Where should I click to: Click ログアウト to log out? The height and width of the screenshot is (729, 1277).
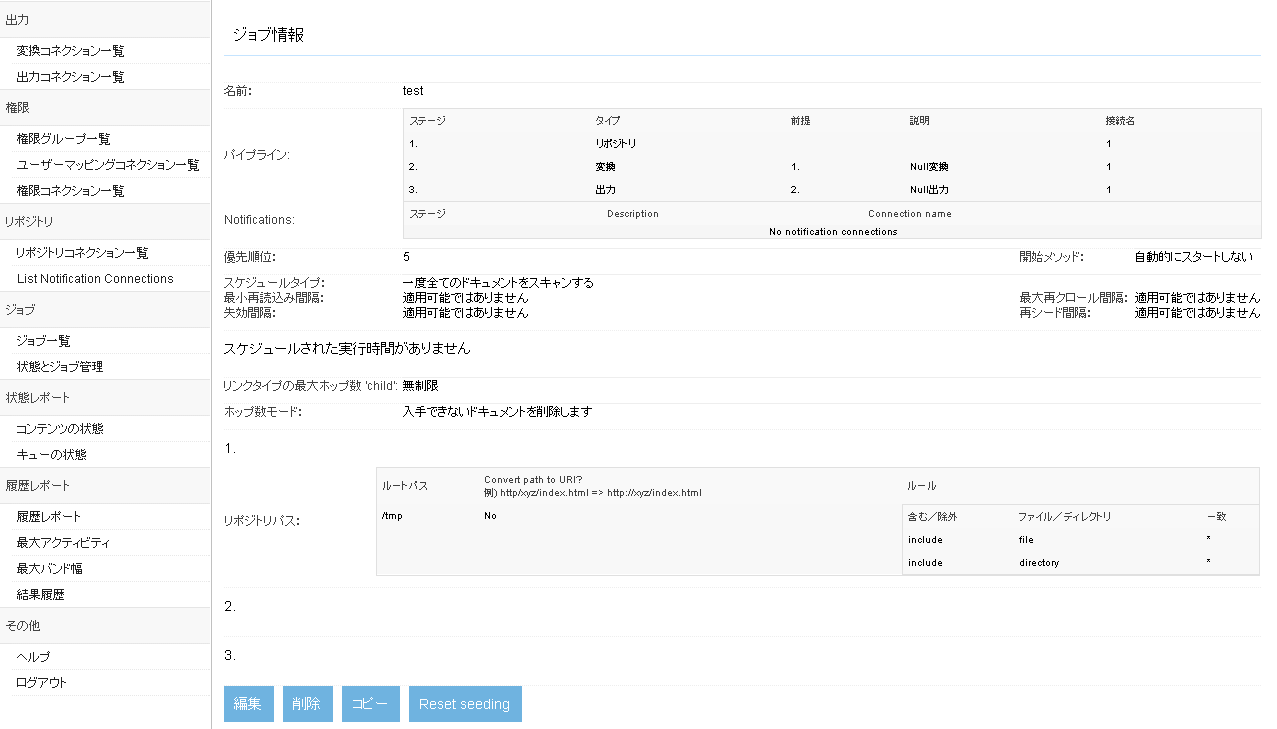42,683
